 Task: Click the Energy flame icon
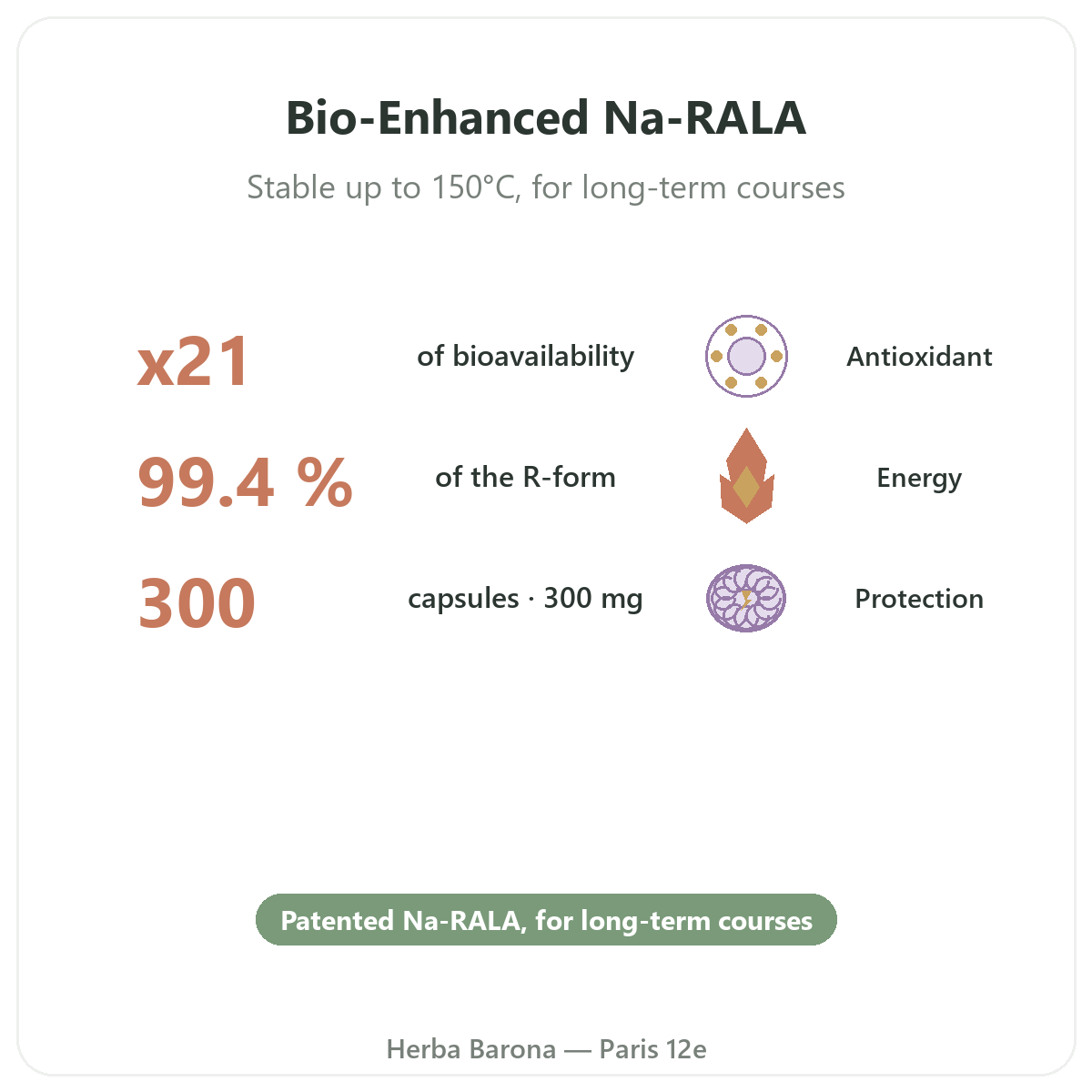coord(746,476)
